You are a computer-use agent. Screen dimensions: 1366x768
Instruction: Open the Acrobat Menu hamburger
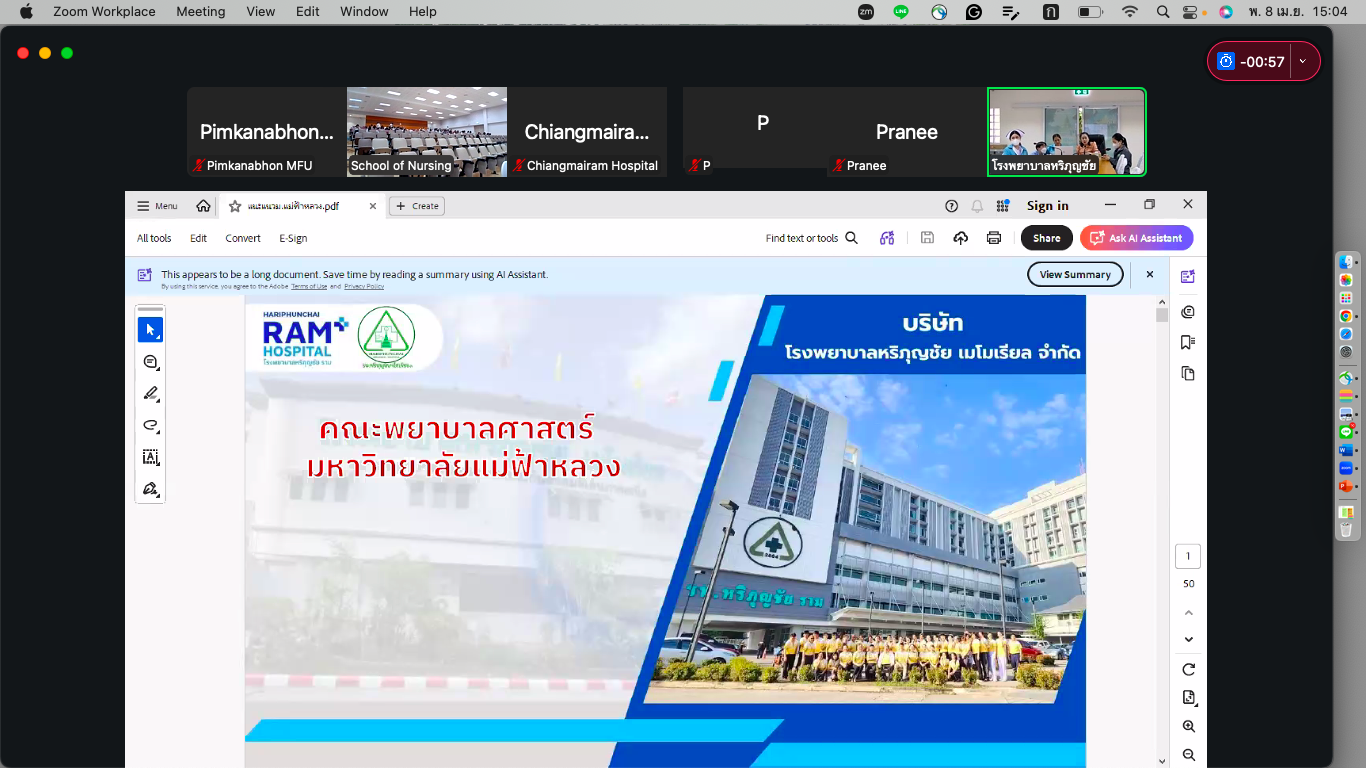click(x=157, y=206)
